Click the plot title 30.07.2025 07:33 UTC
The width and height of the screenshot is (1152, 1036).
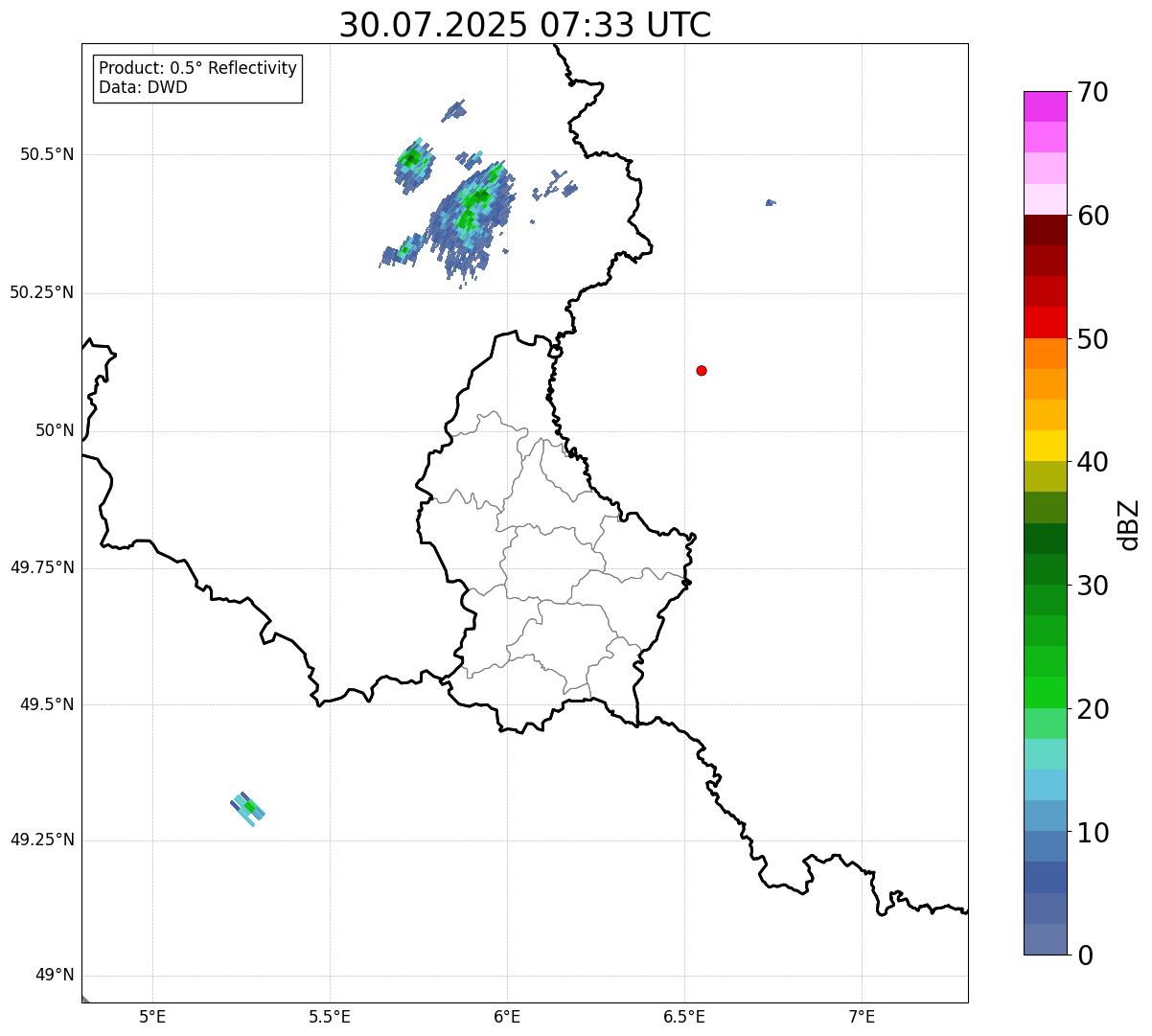[x=525, y=25]
